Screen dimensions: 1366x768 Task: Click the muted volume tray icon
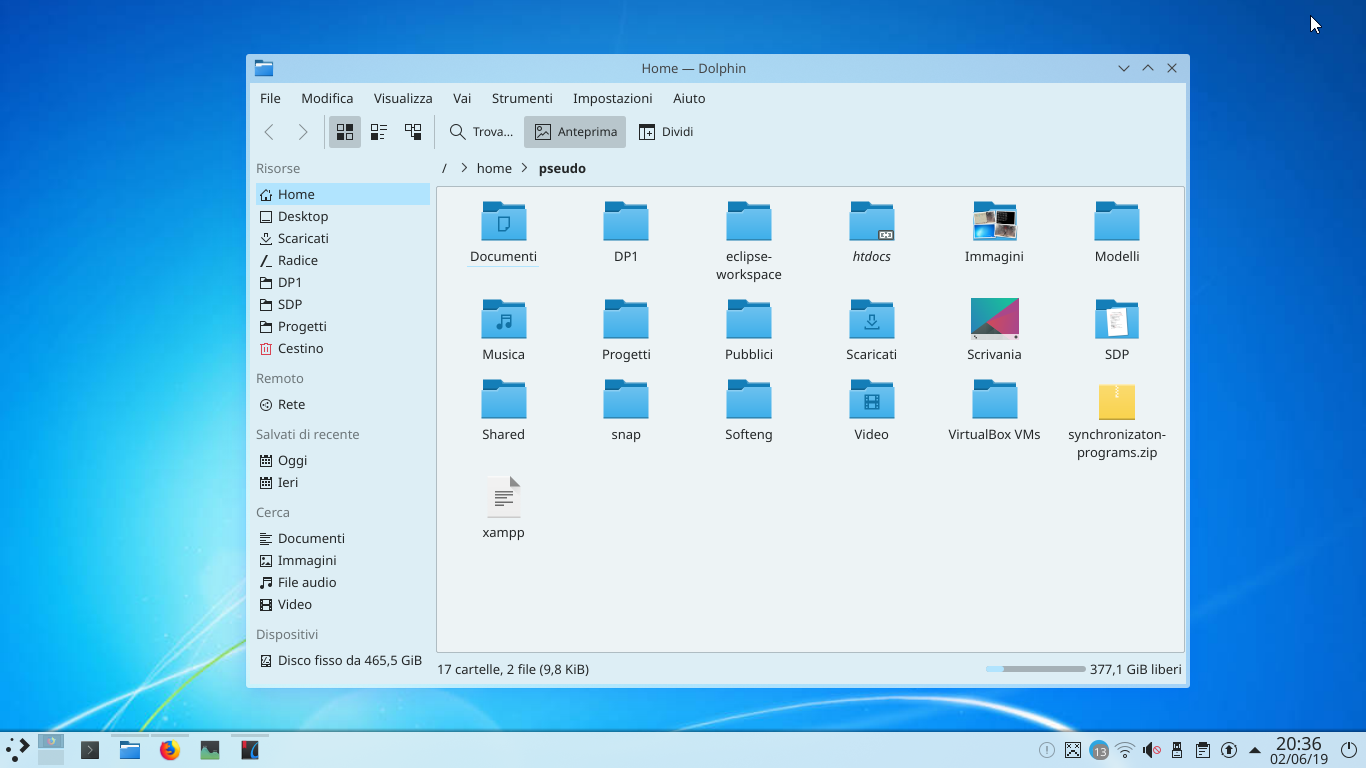click(1151, 750)
